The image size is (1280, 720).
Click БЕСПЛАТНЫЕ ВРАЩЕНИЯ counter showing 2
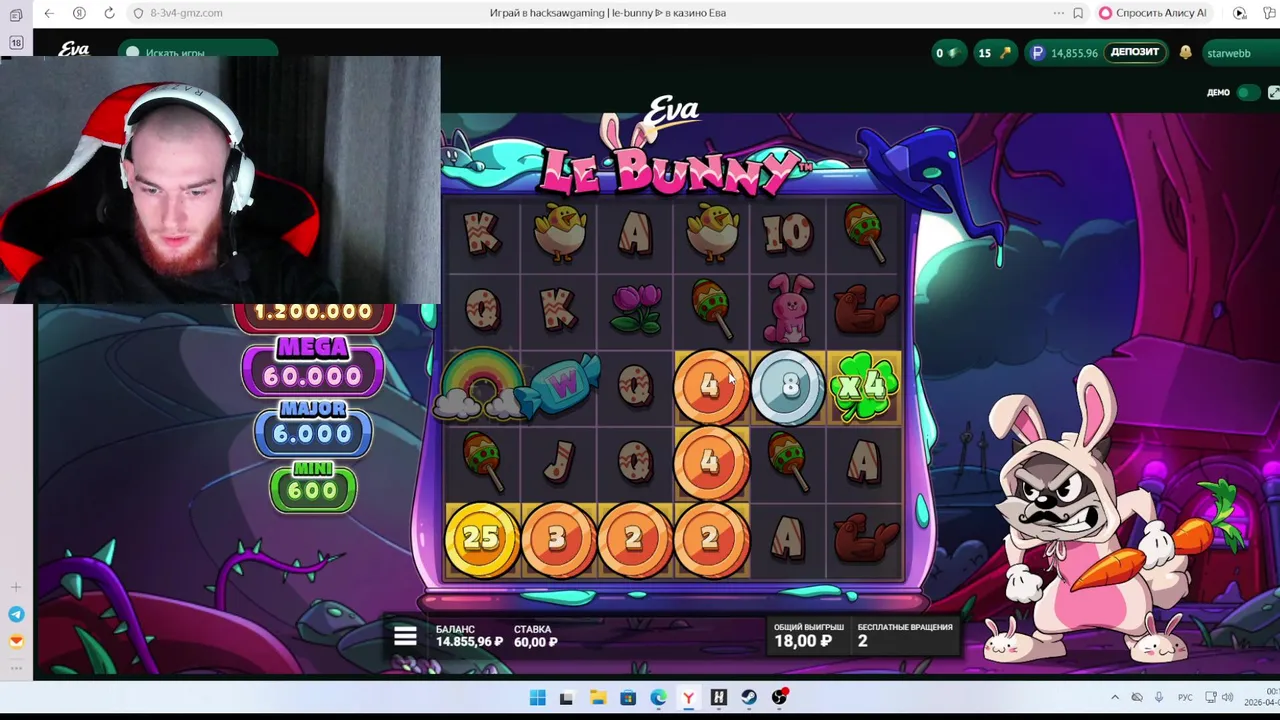coord(904,635)
